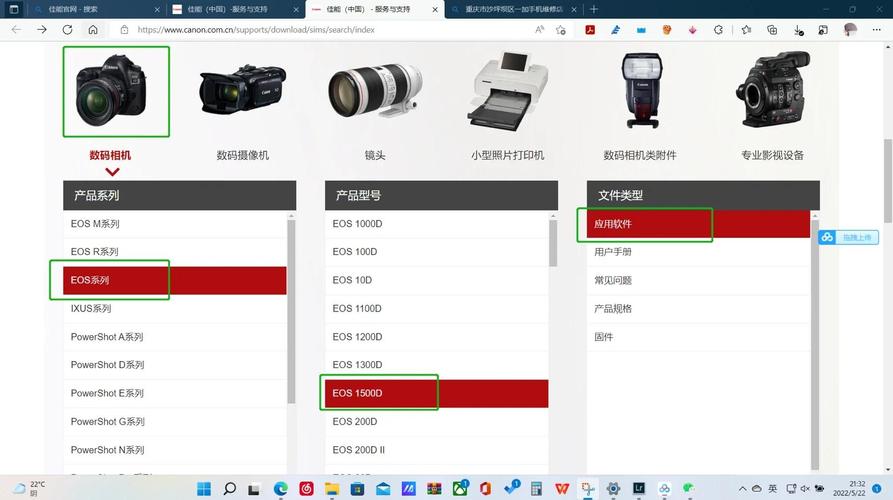The height and width of the screenshot is (500, 893).
Task: Click the red 数码相机 category label
Action: (x=110, y=155)
